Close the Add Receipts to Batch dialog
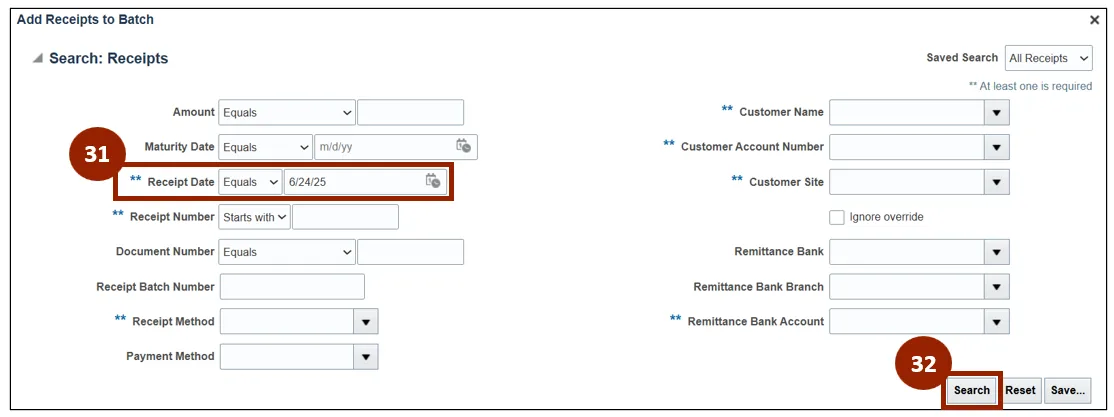1114x417 pixels. tap(1094, 20)
